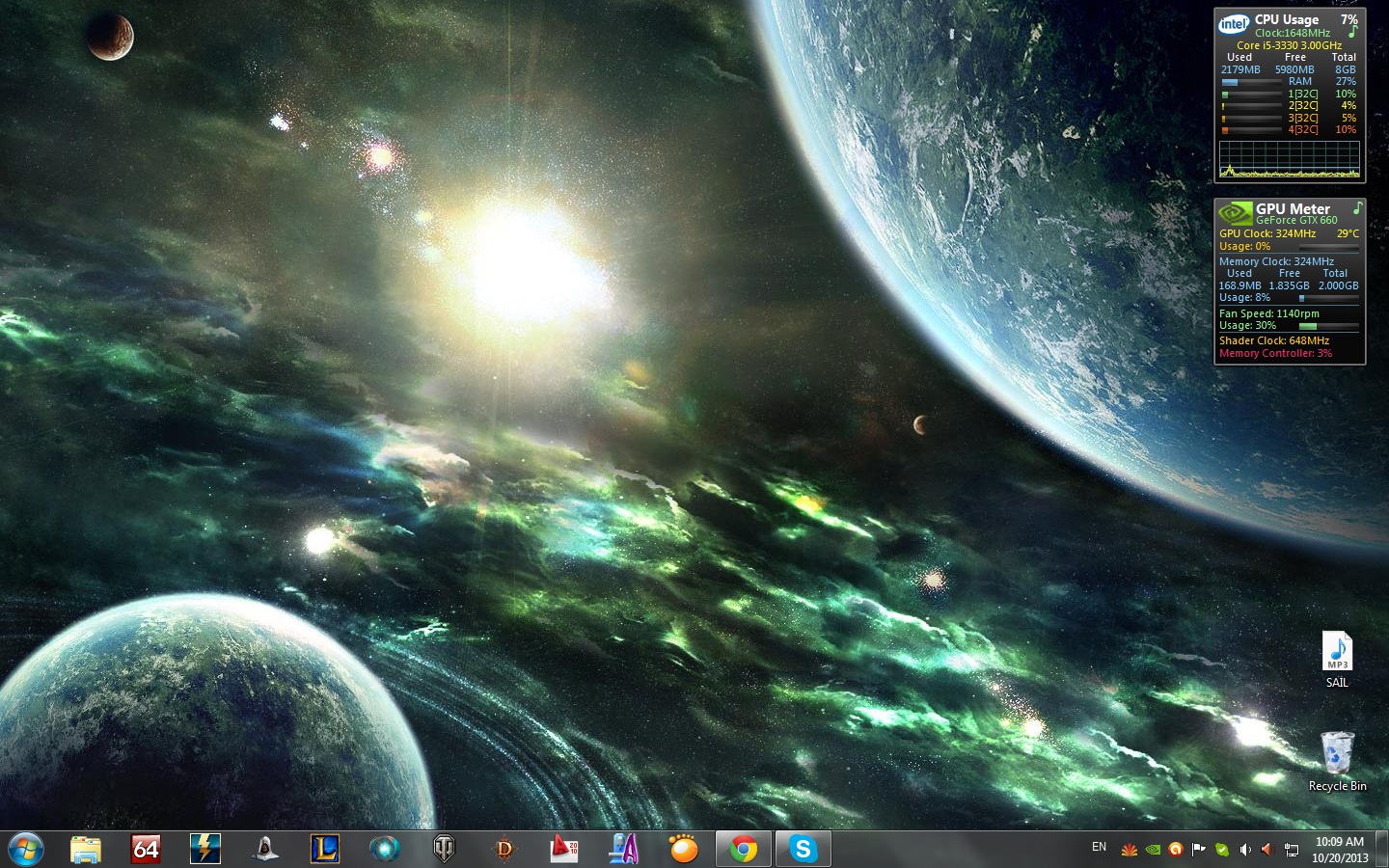Click the music note in CPU Usage gadget
1389x868 pixels.
pyautogui.click(x=1352, y=33)
